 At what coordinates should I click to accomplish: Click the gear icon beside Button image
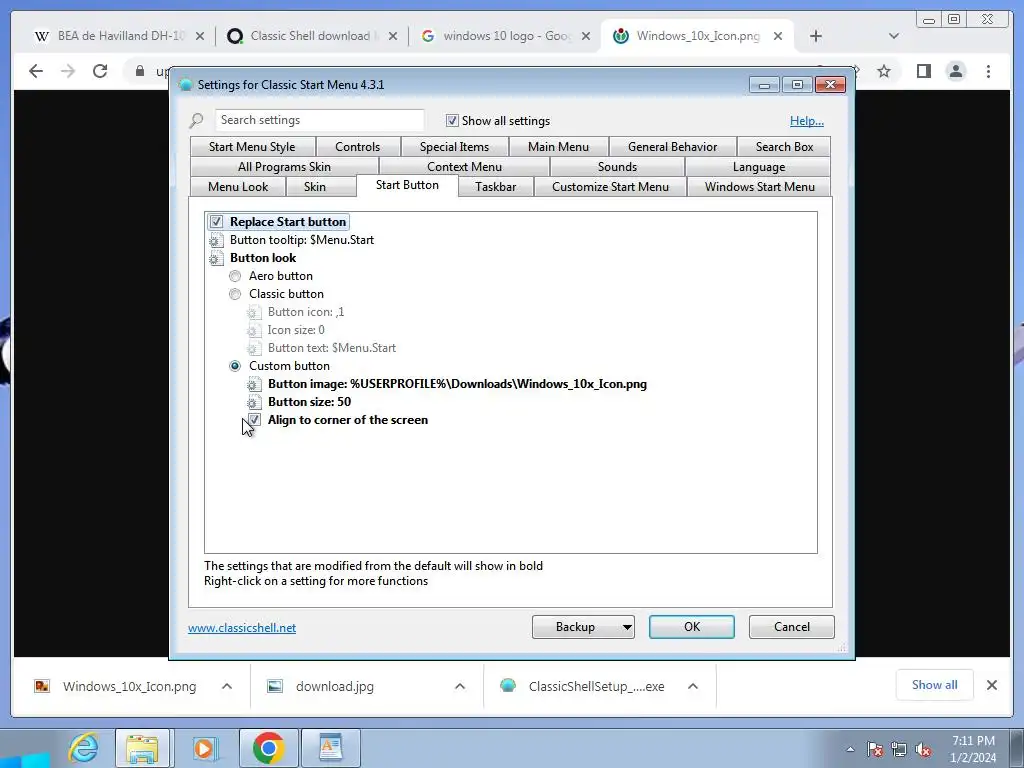pos(254,385)
